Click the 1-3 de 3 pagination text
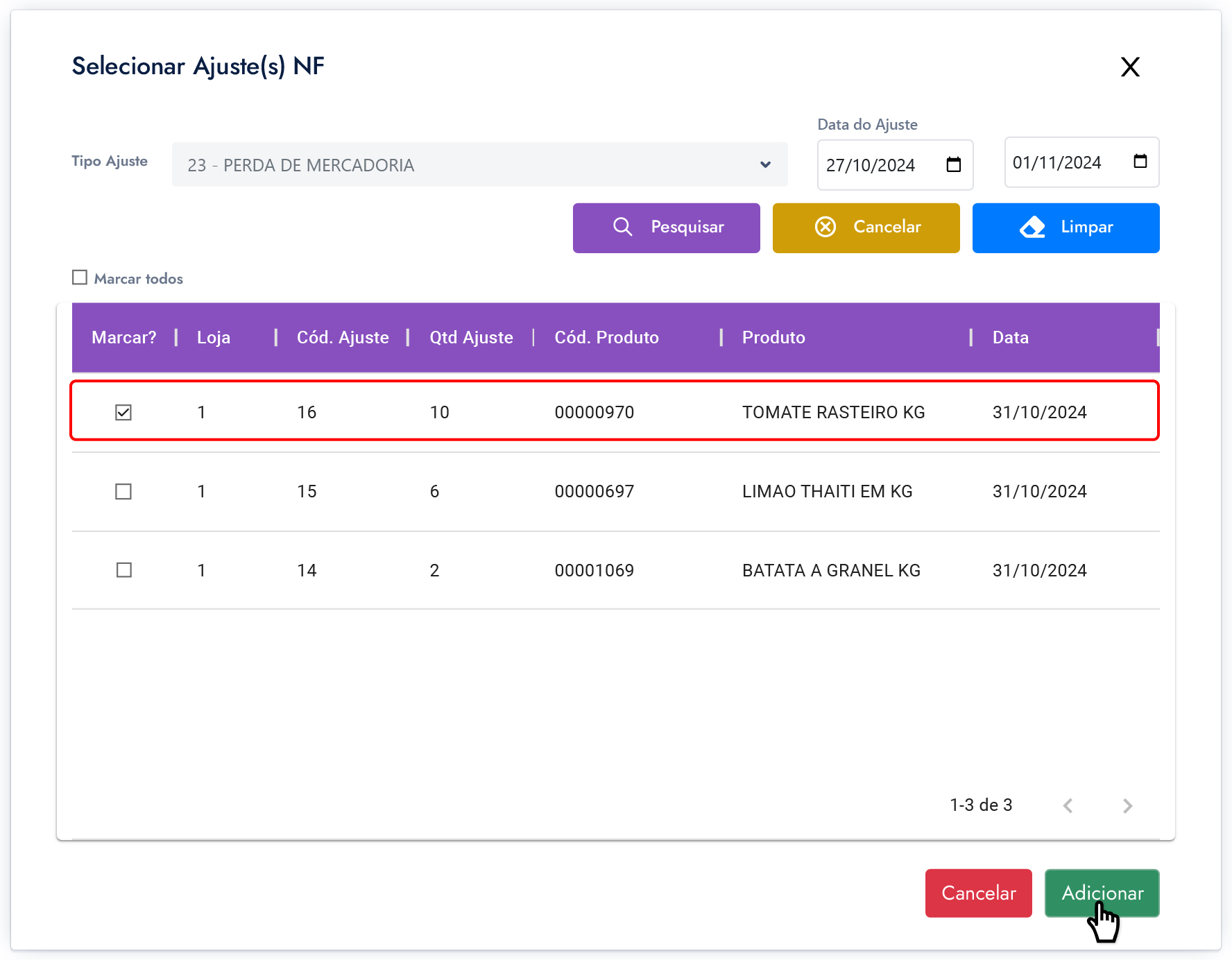This screenshot has width=1232, height=960. [981, 805]
